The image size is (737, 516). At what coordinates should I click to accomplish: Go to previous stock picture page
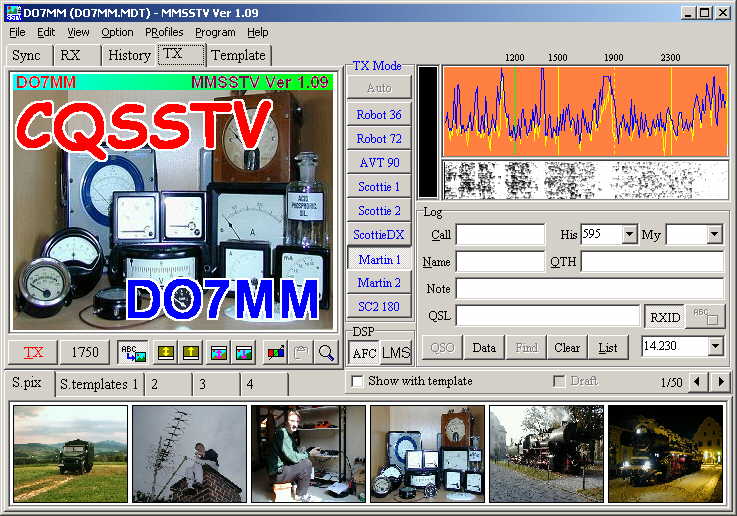coord(697,382)
